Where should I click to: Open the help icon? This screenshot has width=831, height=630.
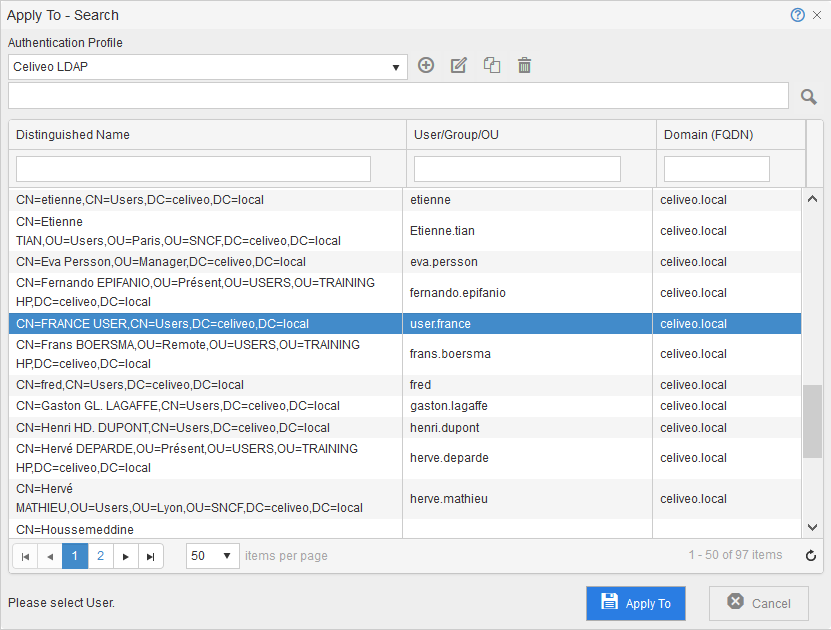pos(797,15)
